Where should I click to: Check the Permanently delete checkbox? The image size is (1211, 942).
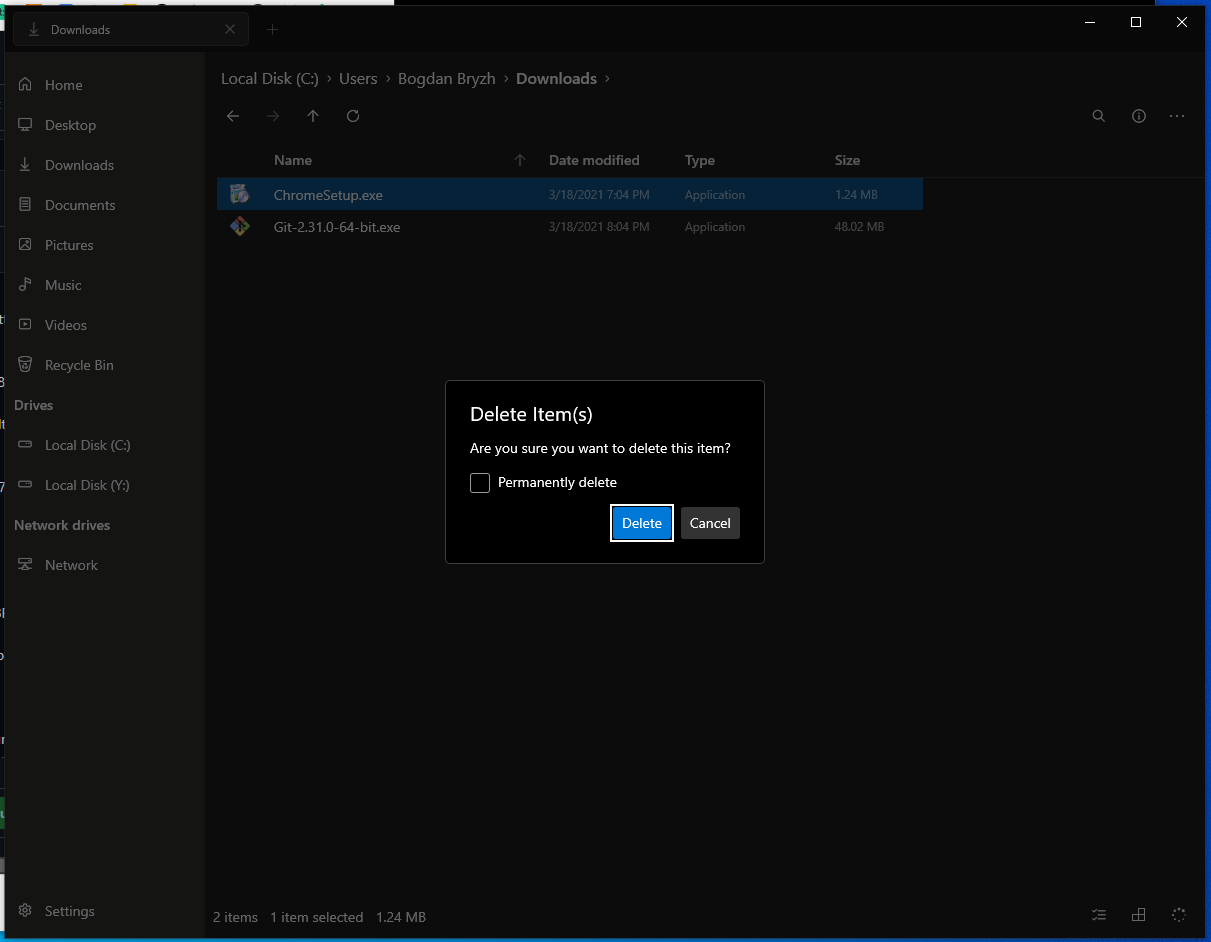480,483
